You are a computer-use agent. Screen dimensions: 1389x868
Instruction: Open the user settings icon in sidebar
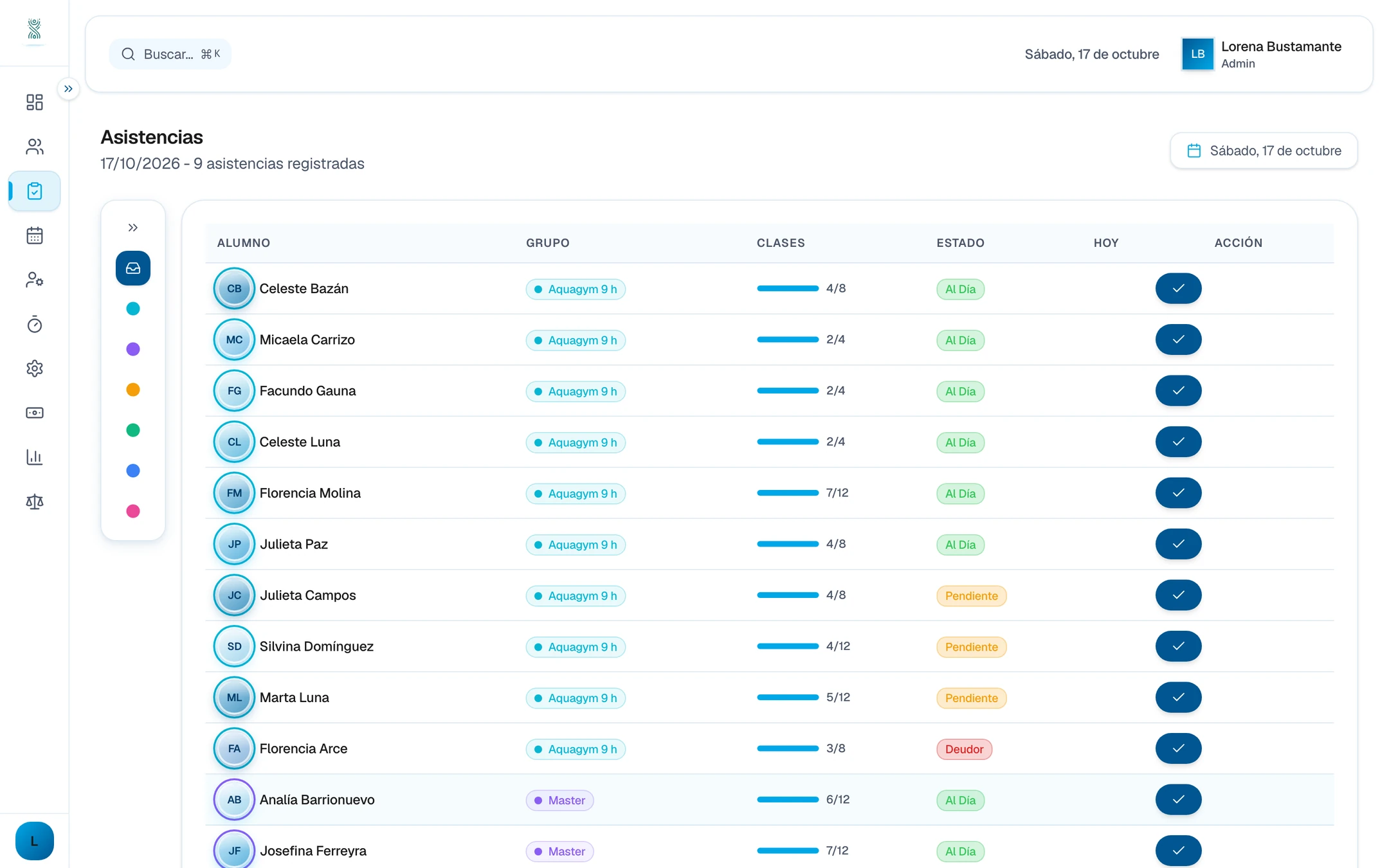(x=34, y=280)
